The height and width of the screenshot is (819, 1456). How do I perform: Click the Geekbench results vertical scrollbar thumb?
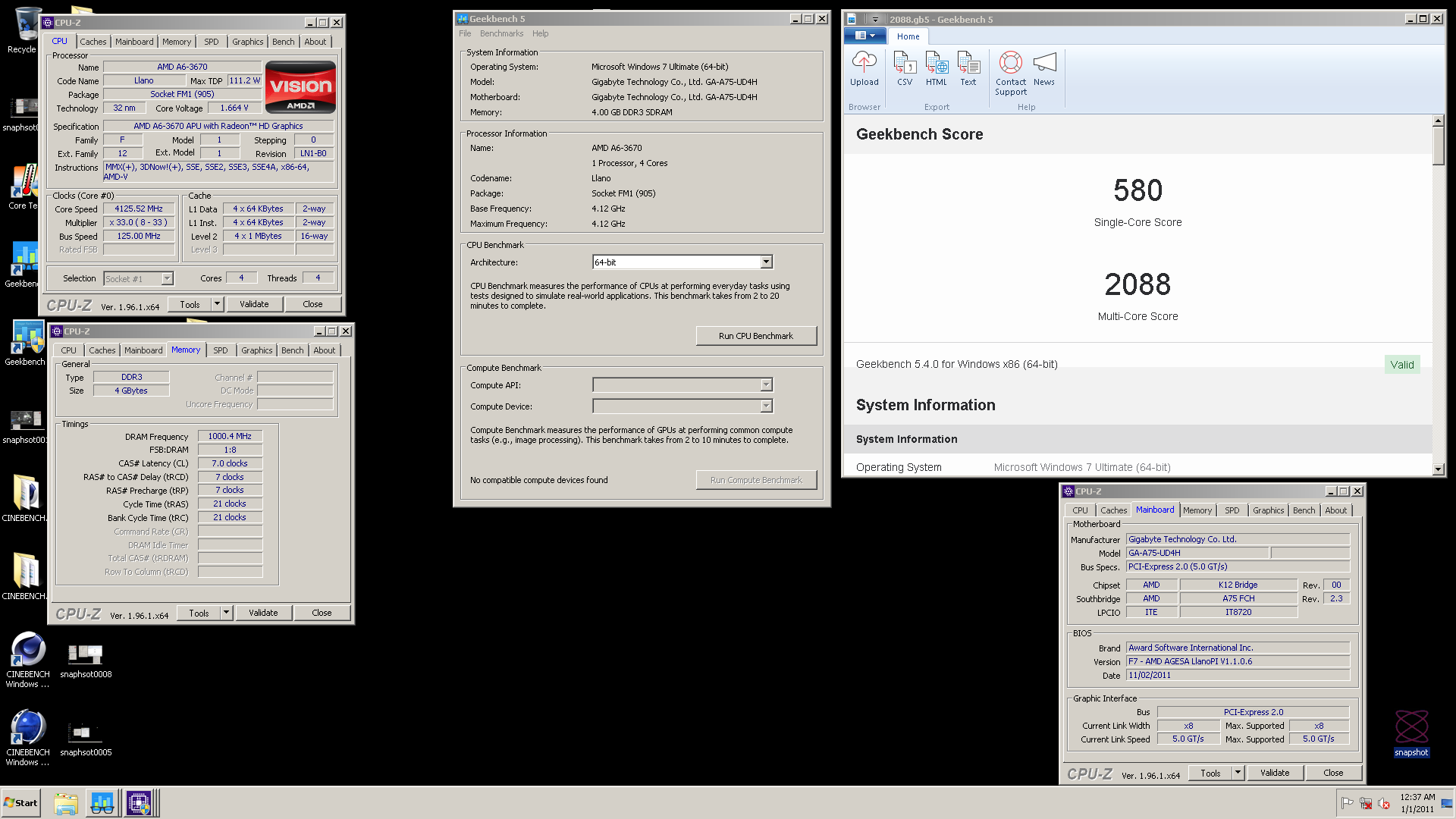(1439, 146)
